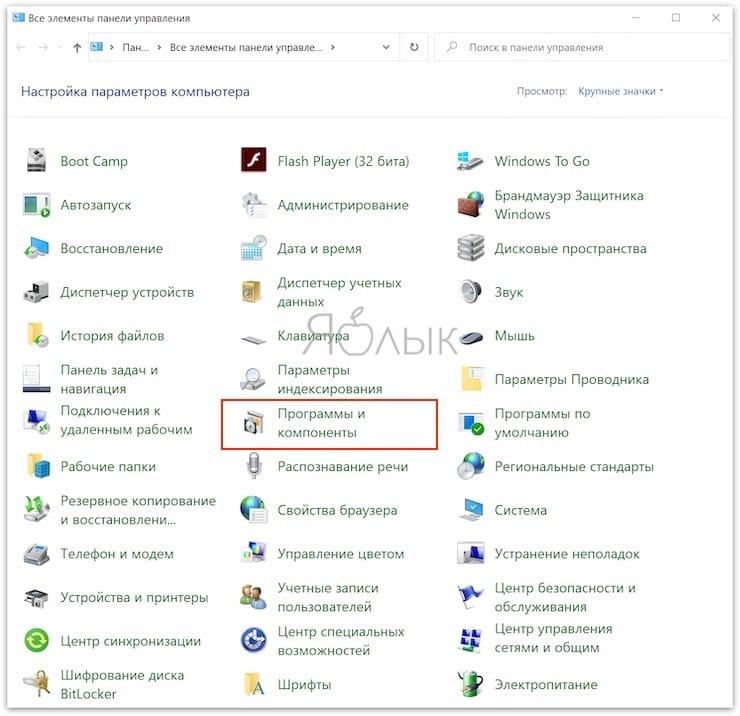
Task: Click the Шрифты fonts icon
Action: [255, 684]
